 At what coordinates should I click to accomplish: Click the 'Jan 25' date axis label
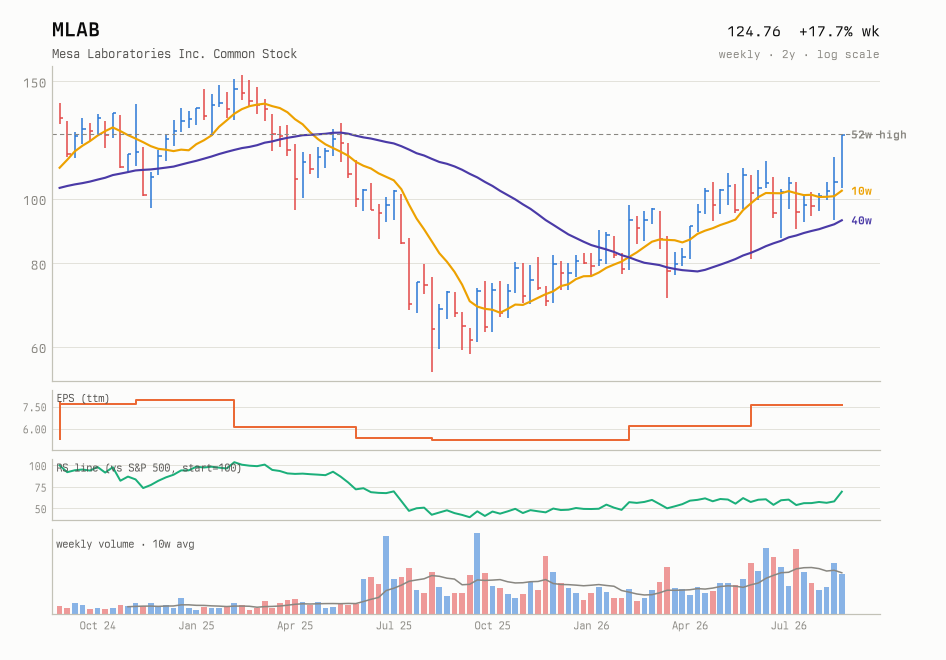(x=196, y=626)
